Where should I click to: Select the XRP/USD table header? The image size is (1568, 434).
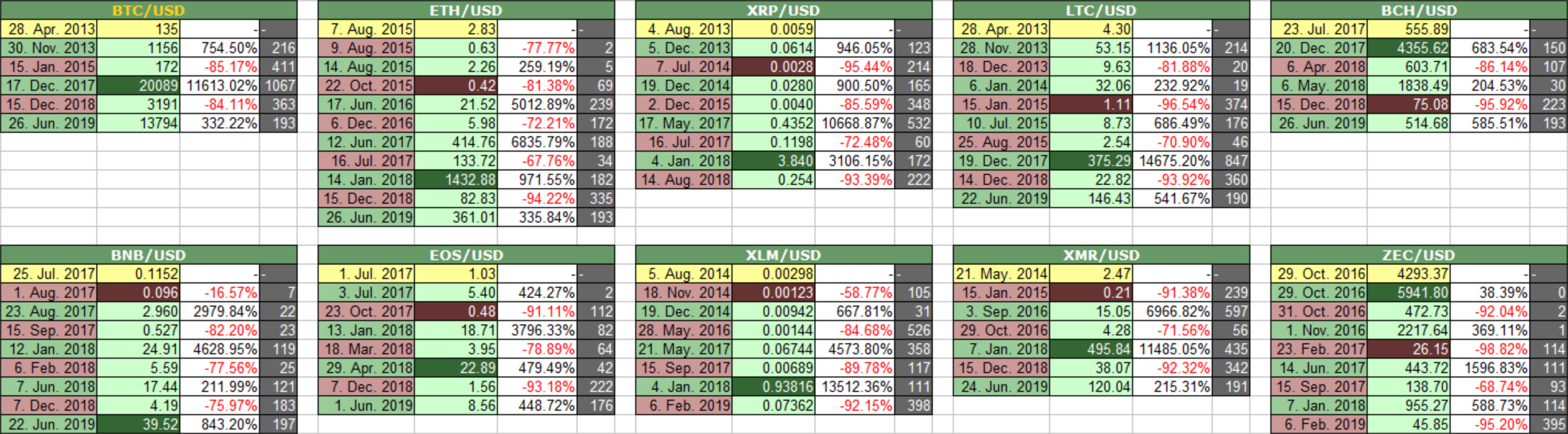point(784,11)
